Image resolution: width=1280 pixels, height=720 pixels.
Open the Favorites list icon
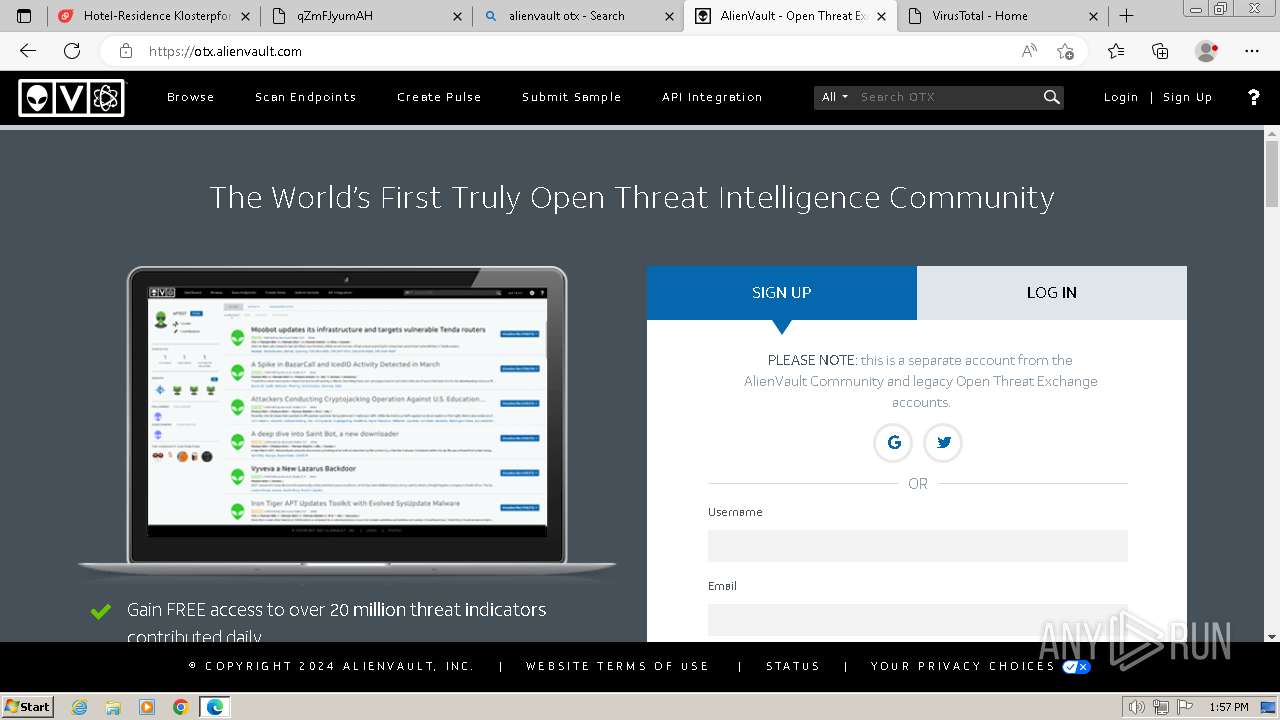coord(1116,51)
